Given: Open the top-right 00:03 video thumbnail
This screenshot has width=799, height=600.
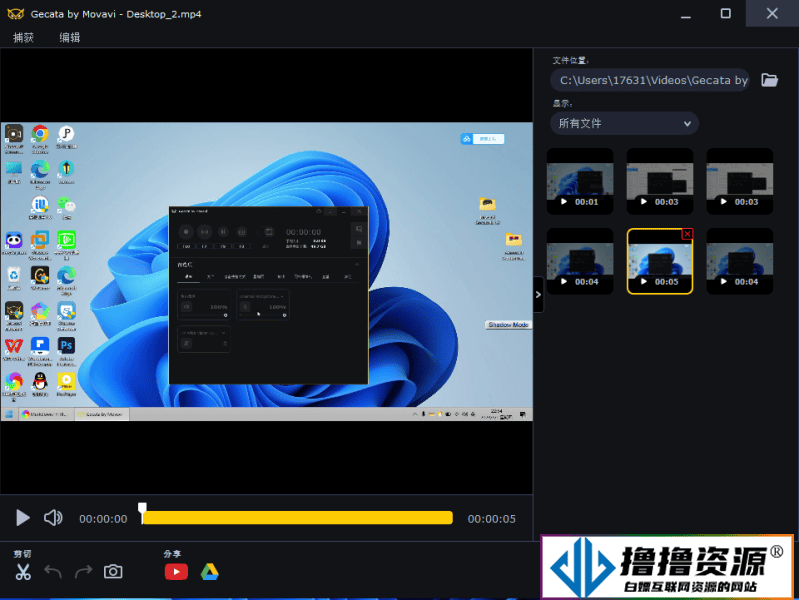Looking at the screenshot, I should (x=740, y=181).
